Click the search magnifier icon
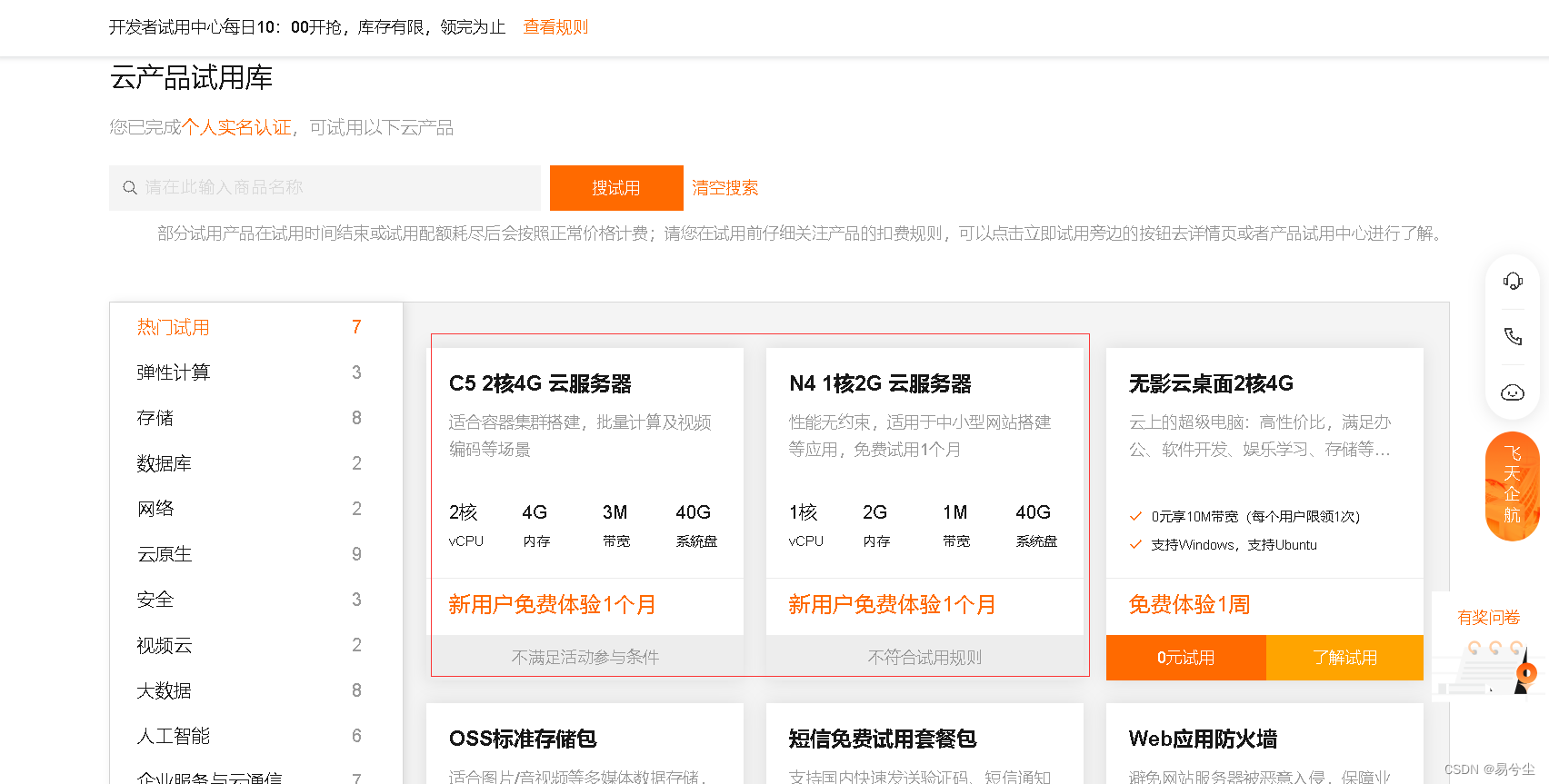The height and width of the screenshot is (784, 1549). tap(130, 188)
